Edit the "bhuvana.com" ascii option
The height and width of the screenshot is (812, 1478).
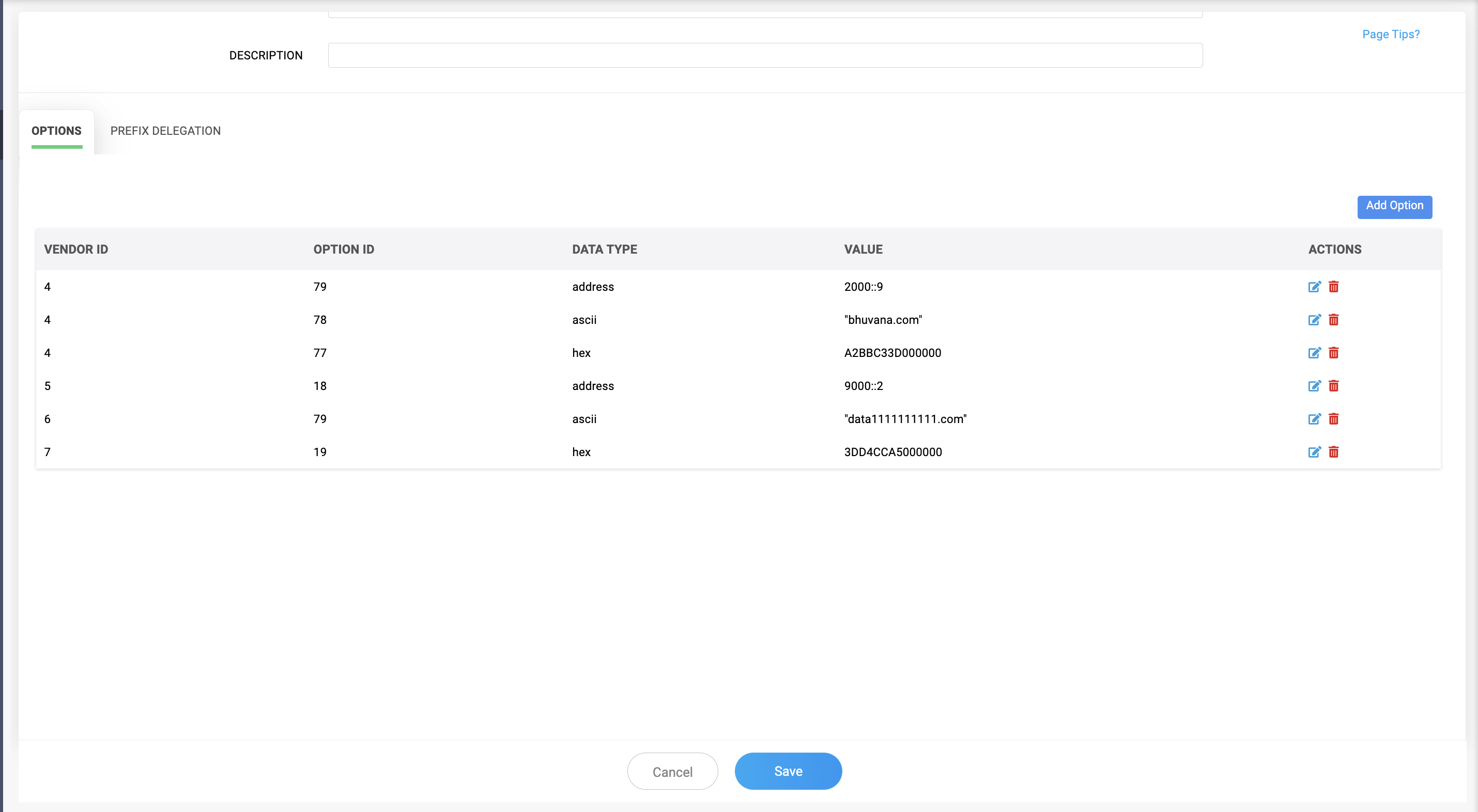(x=1314, y=320)
